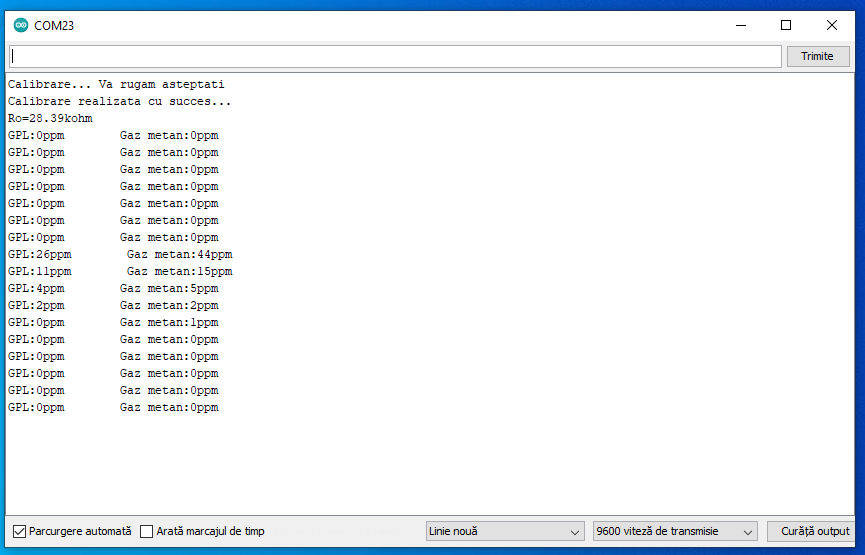Click the COM23 title bar text
The width and height of the screenshot is (865, 555).
coord(54,25)
